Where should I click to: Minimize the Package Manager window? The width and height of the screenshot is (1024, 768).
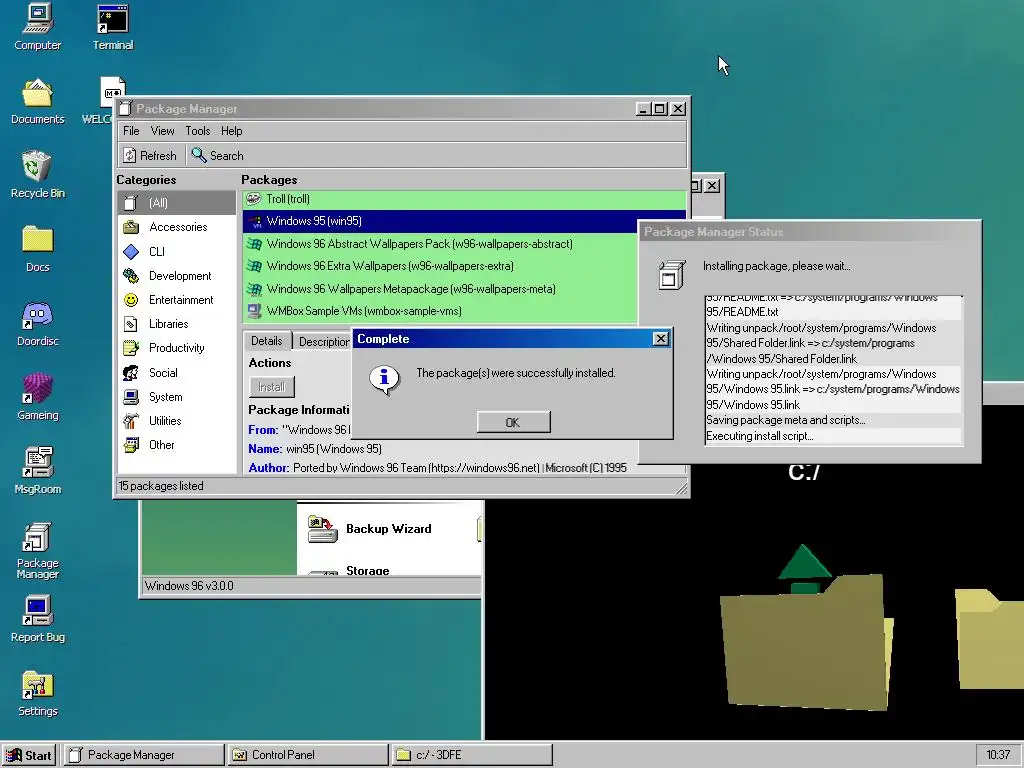(643, 109)
